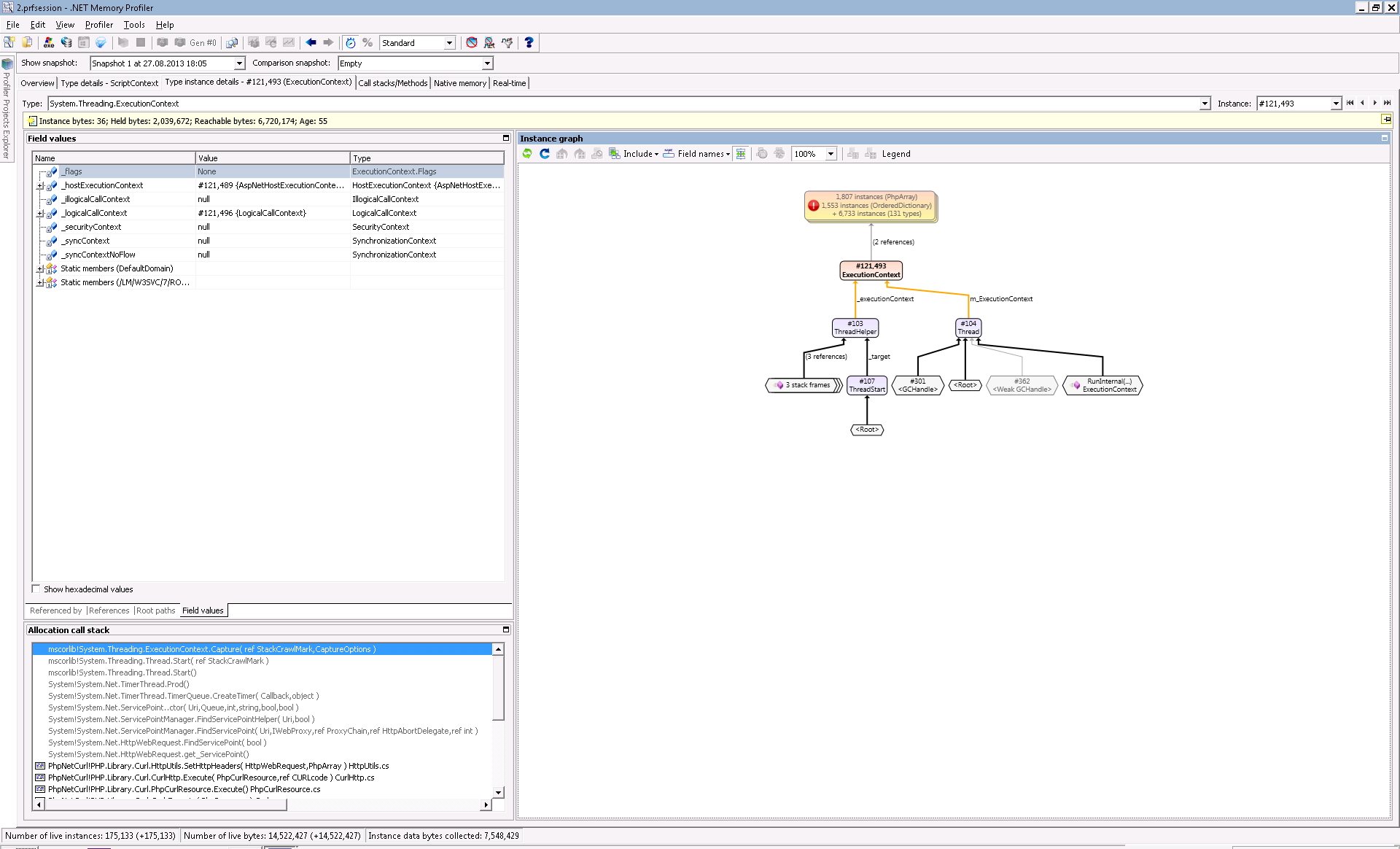Expand Static members (DefaultDomain) node
The image size is (1400, 849).
pos(40,269)
